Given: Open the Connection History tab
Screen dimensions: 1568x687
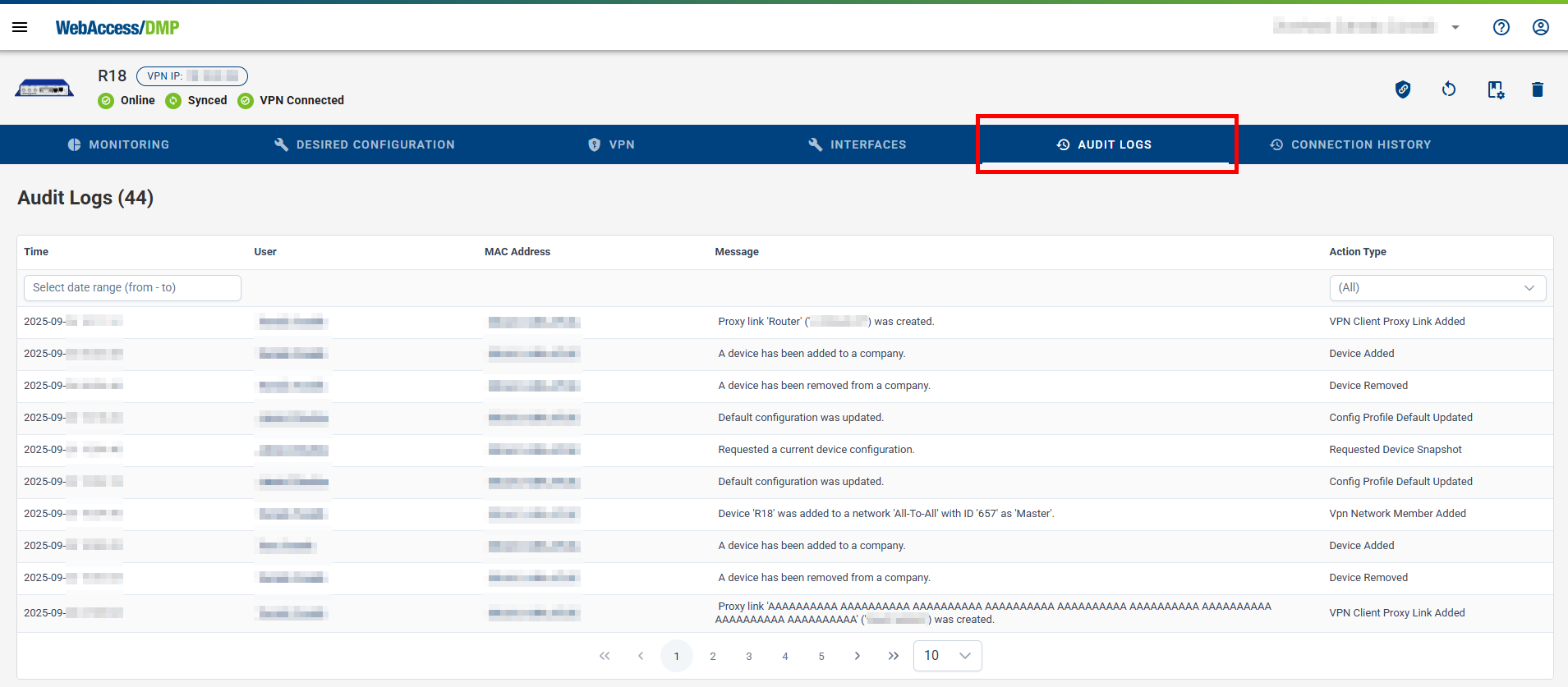Looking at the screenshot, I should (1350, 144).
